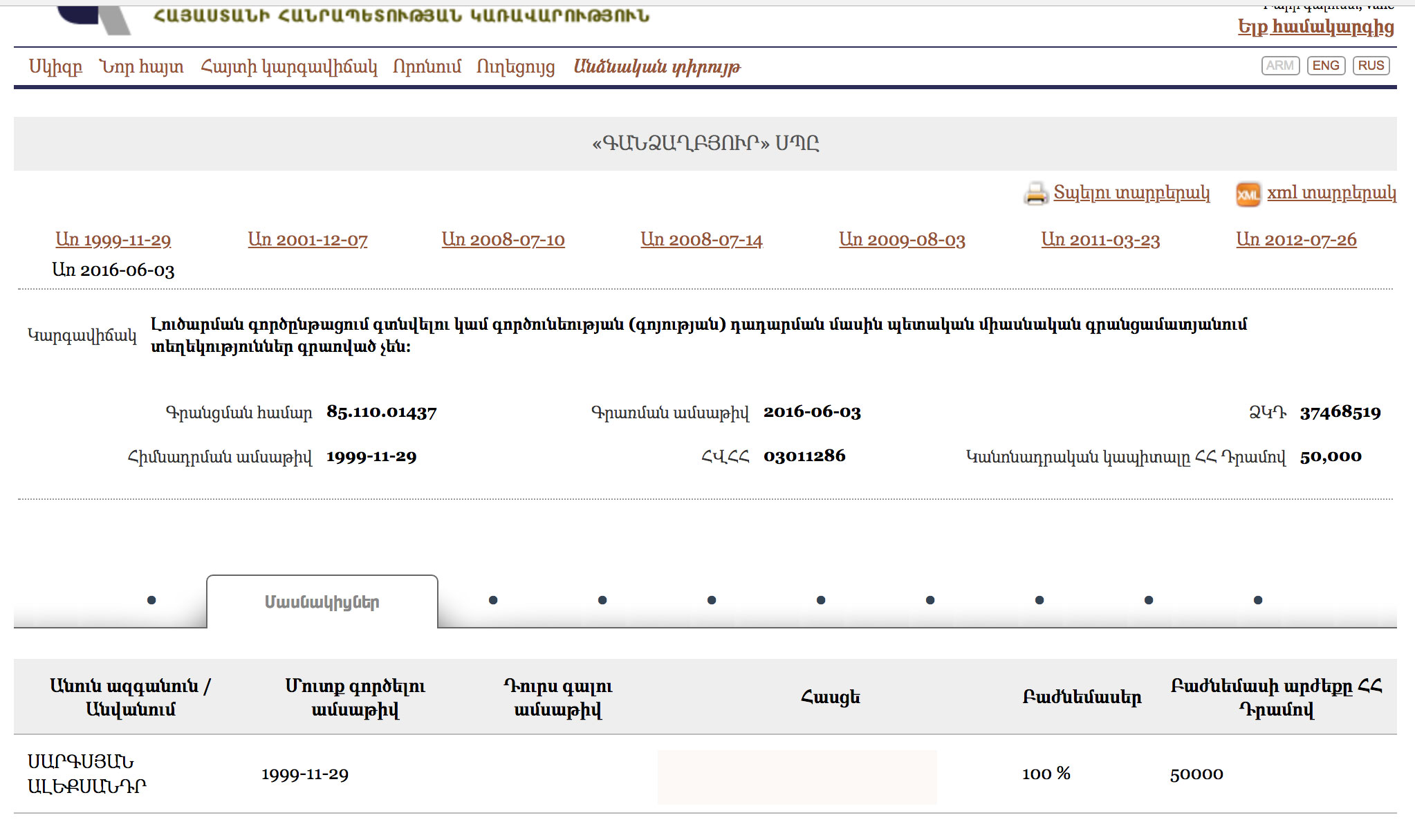This screenshot has height=840, width=1415.
Task: Switch language to RUS
Action: [1371, 66]
